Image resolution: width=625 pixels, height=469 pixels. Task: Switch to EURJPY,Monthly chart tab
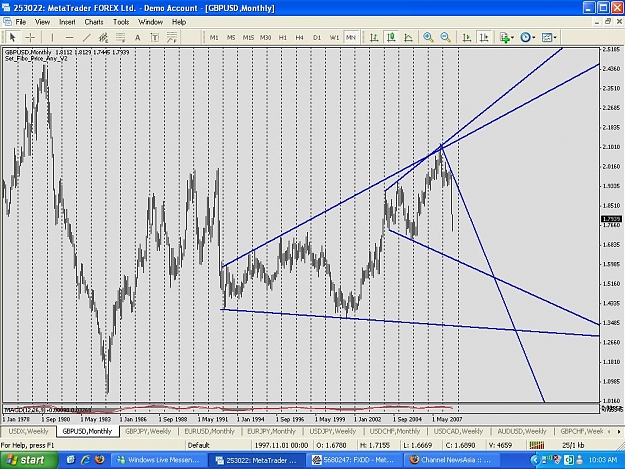271,432
